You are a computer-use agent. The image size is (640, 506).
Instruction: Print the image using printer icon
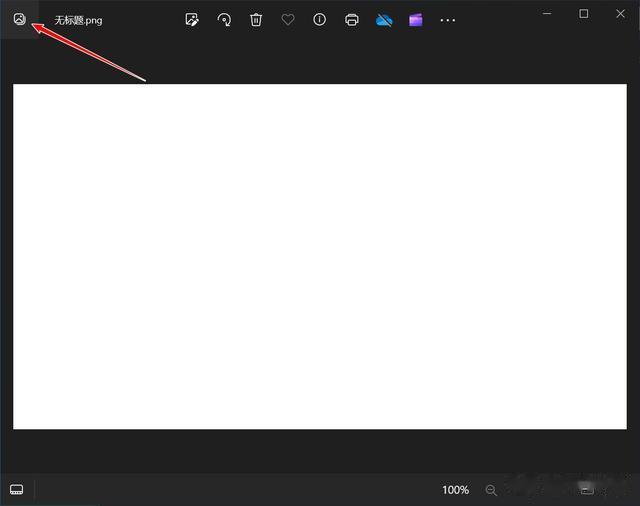[352, 20]
